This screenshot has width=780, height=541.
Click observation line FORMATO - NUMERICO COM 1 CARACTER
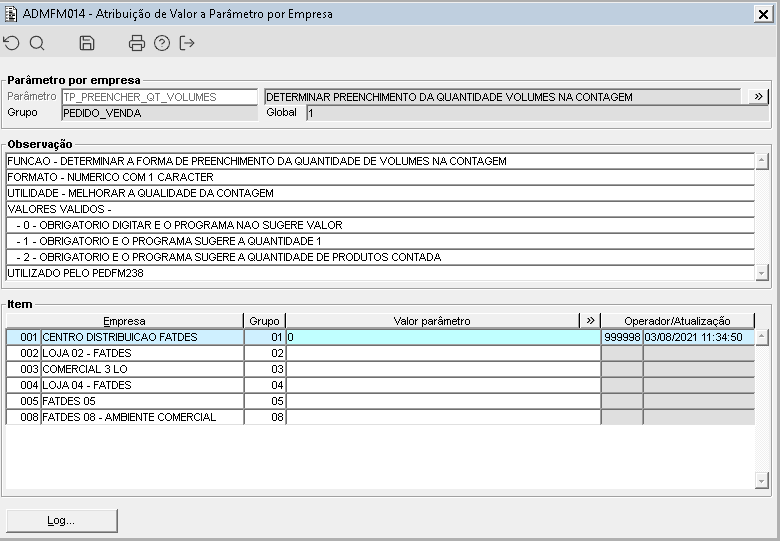click(381, 177)
